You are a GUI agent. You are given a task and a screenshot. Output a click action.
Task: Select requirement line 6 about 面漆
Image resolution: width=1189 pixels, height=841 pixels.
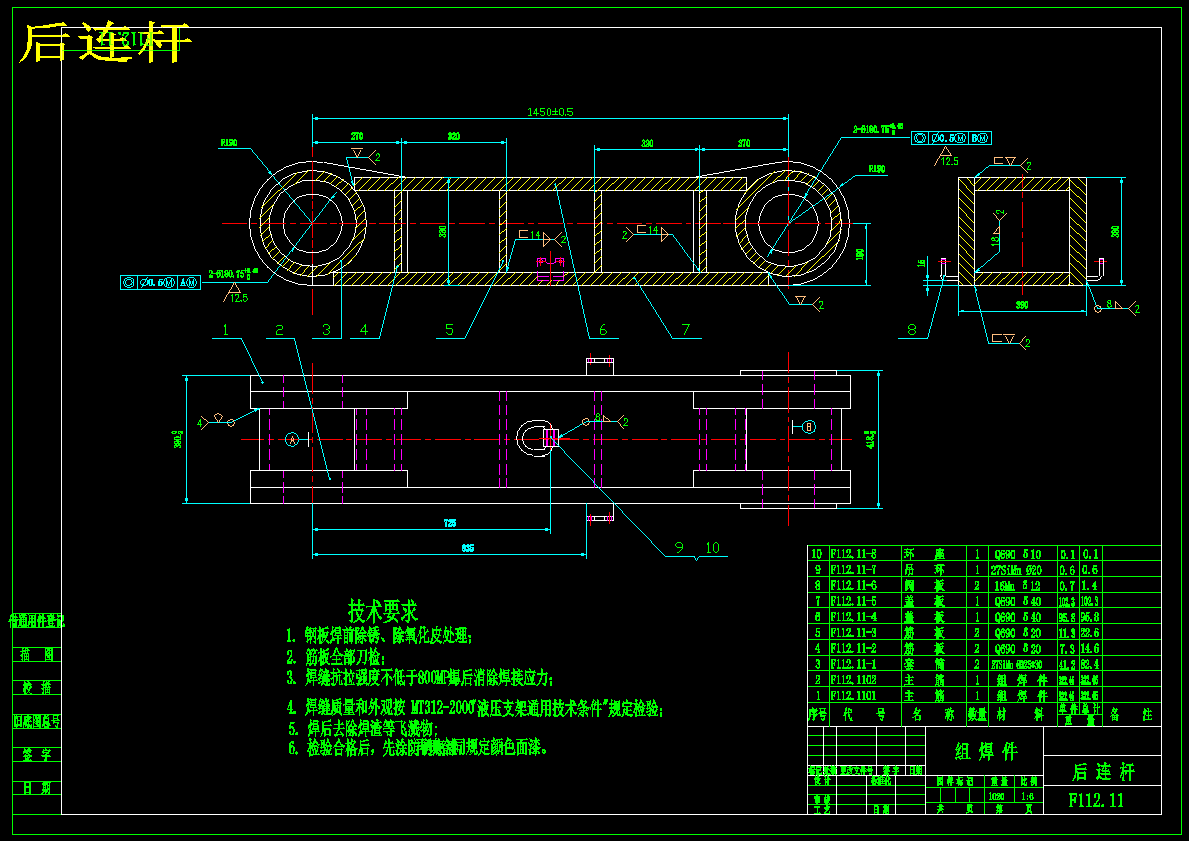(418, 748)
